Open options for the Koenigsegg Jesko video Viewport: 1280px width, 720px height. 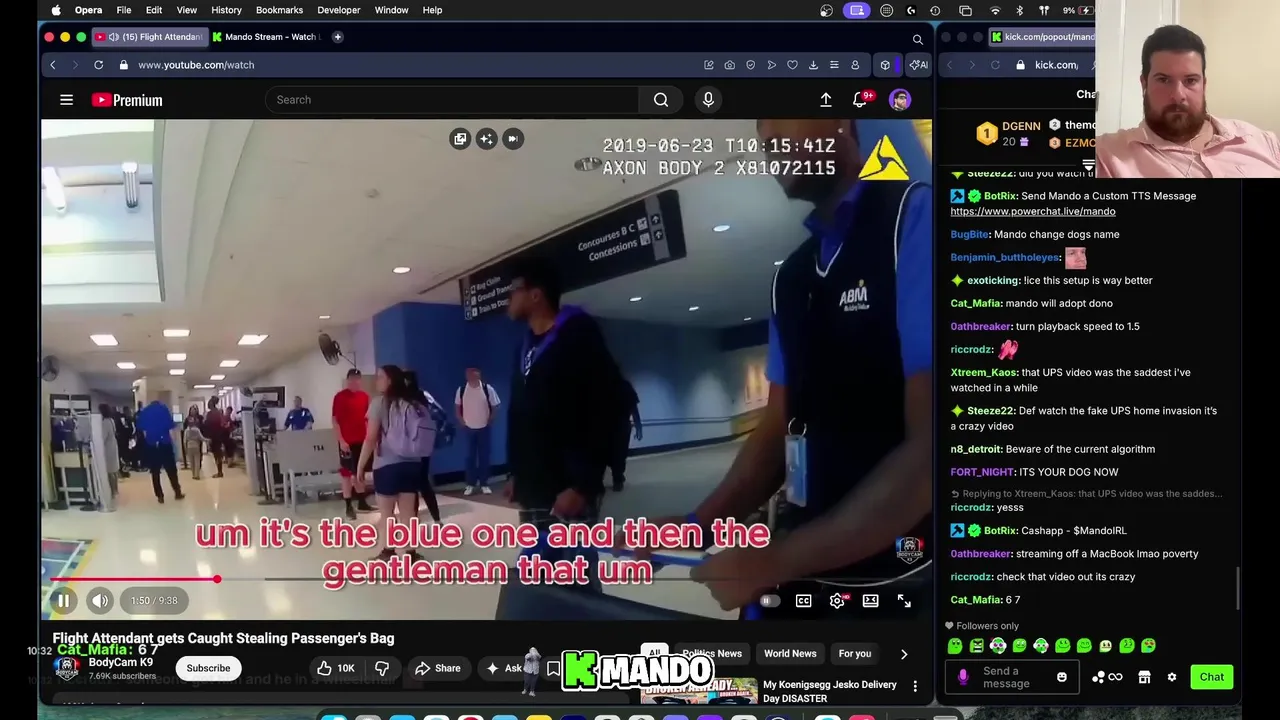coord(915,686)
